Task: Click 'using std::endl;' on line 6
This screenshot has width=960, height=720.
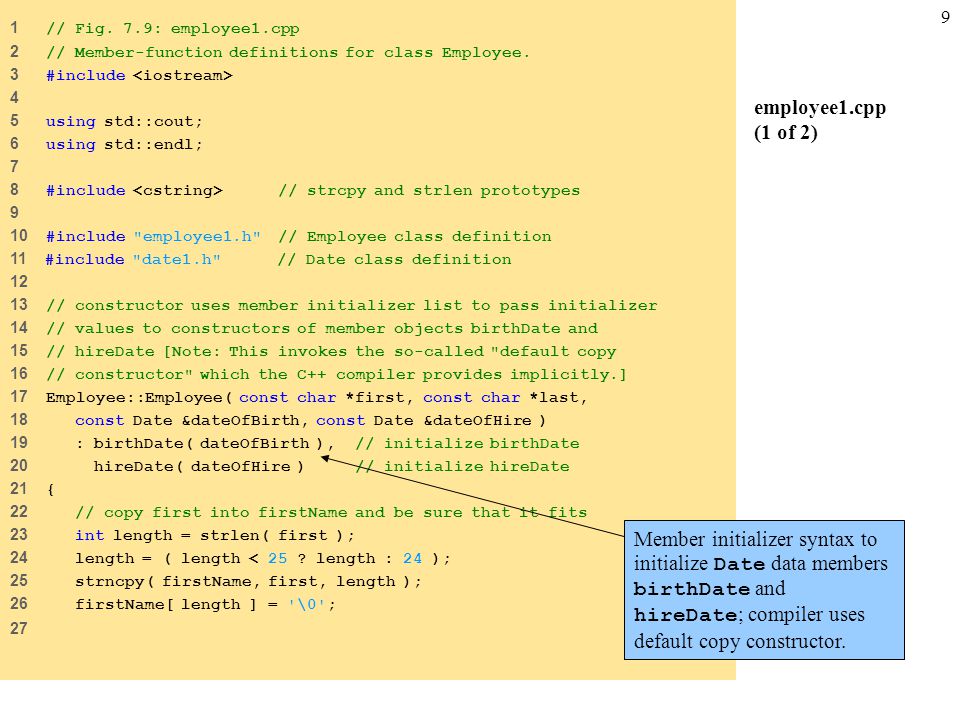Action: coord(124,144)
